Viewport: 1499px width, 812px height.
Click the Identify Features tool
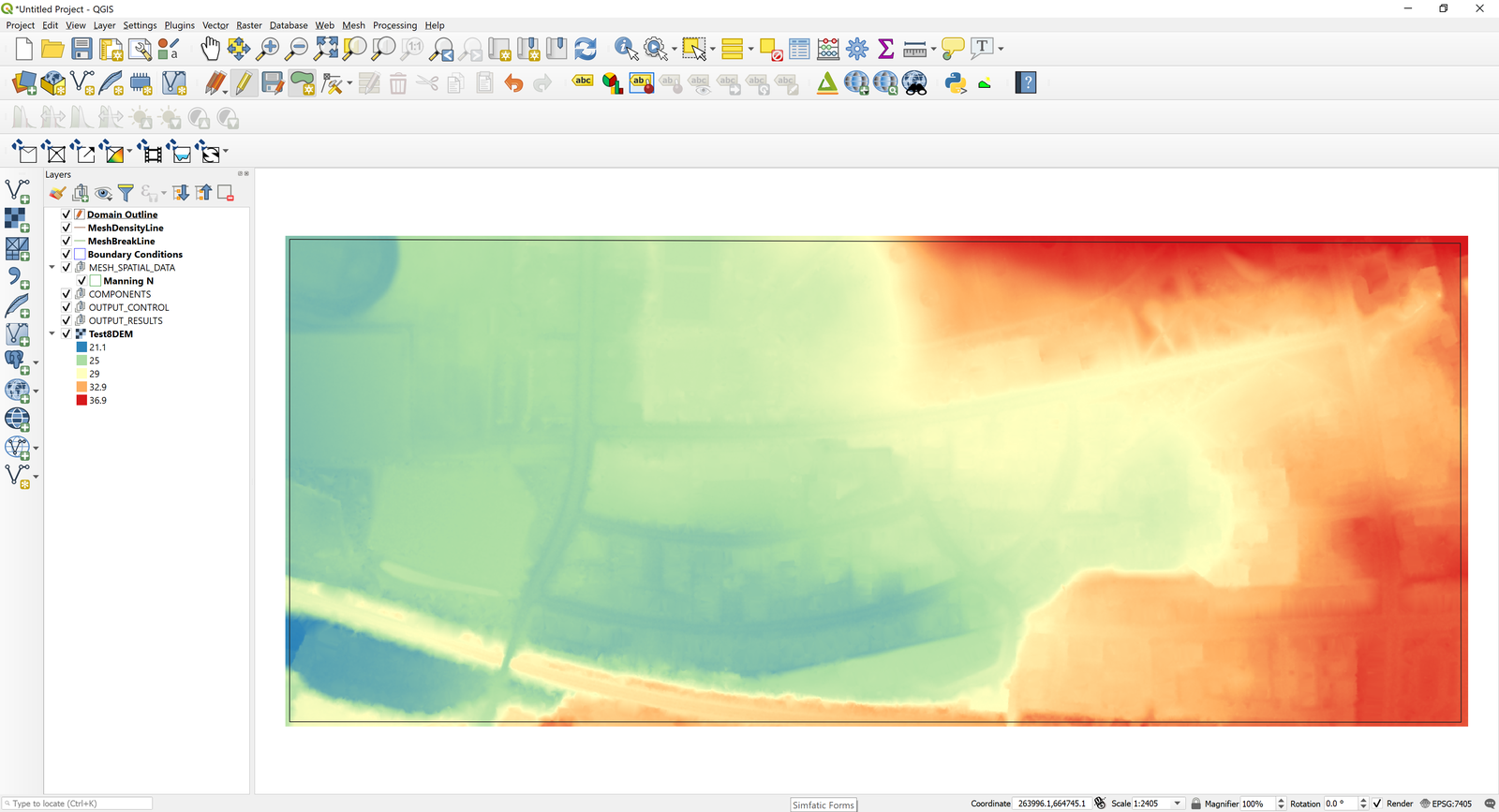625,49
